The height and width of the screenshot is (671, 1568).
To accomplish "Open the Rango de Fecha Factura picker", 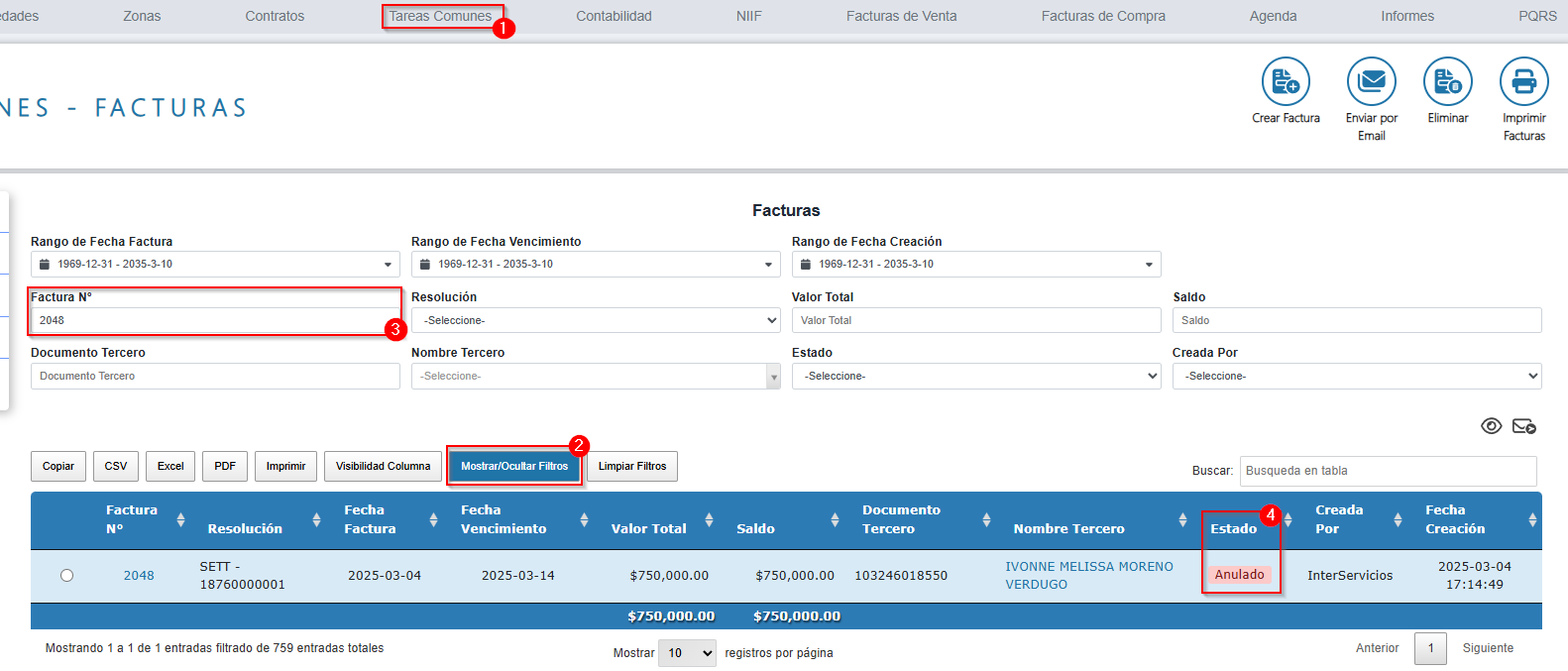I will click(215, 265).
